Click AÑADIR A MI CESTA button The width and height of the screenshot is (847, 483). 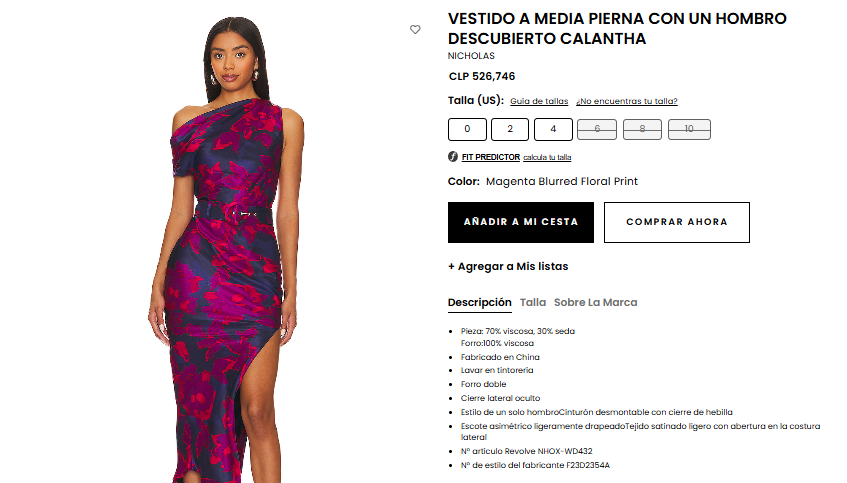pyautogui.click(x=521, y=222)
